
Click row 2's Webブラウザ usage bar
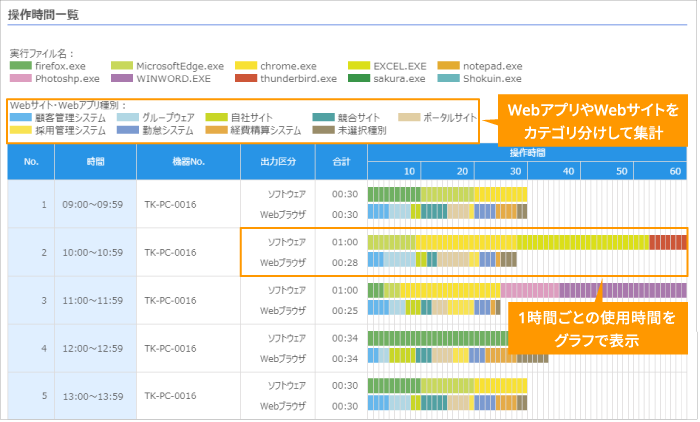tap(442, 259)
